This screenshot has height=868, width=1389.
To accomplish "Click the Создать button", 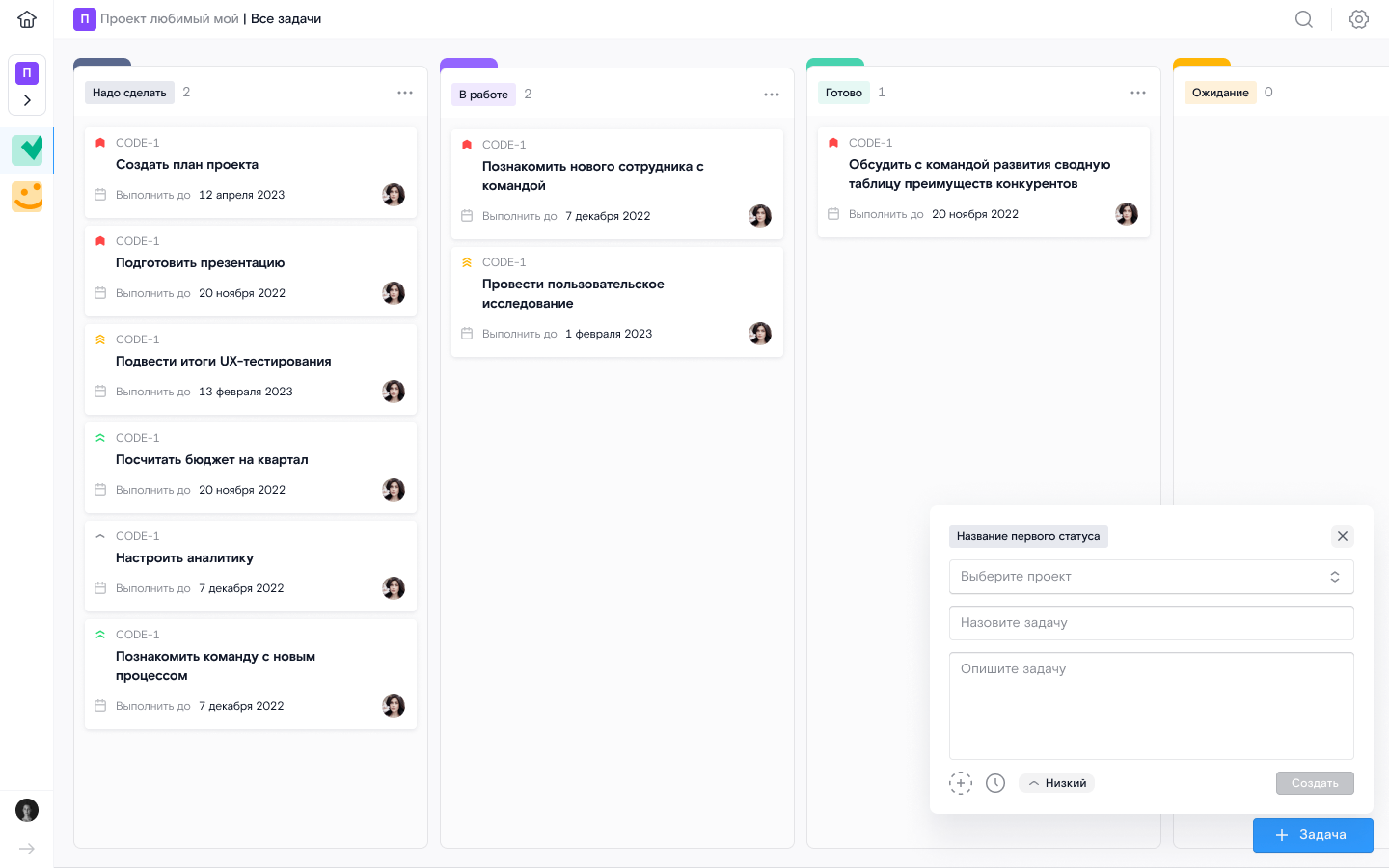I will (x=1315, y=783).
